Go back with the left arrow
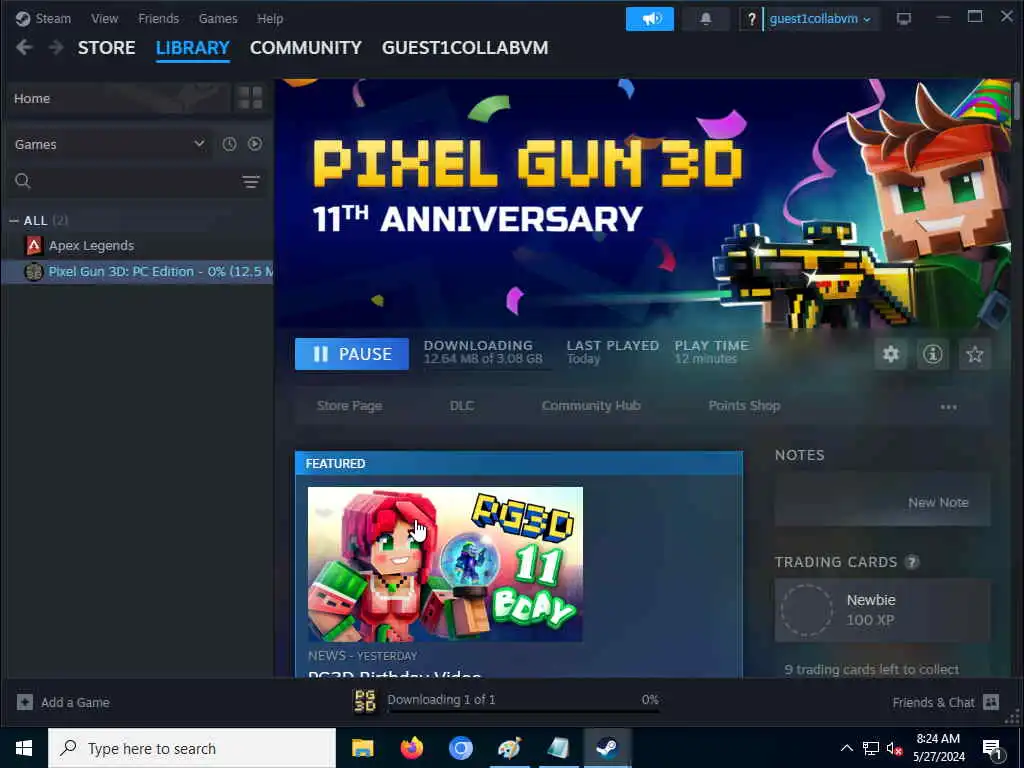The width and height of the screenshot is (1024, 768). 24,47
